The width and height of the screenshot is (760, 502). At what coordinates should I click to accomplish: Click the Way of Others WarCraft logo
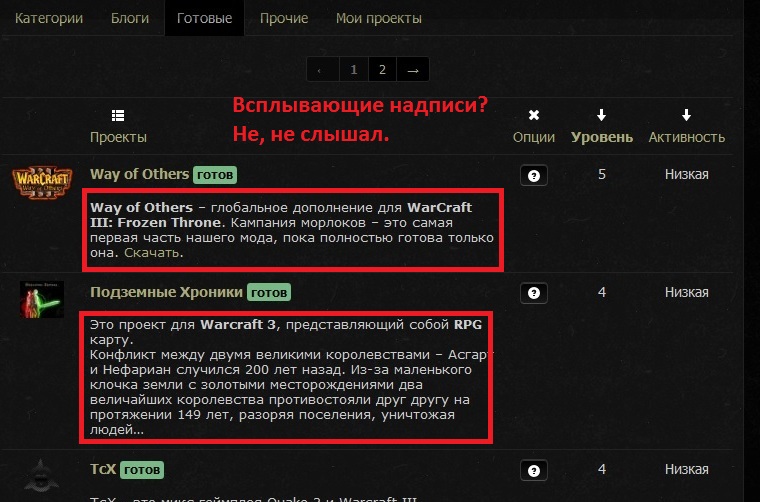click(x=43, y=182)
